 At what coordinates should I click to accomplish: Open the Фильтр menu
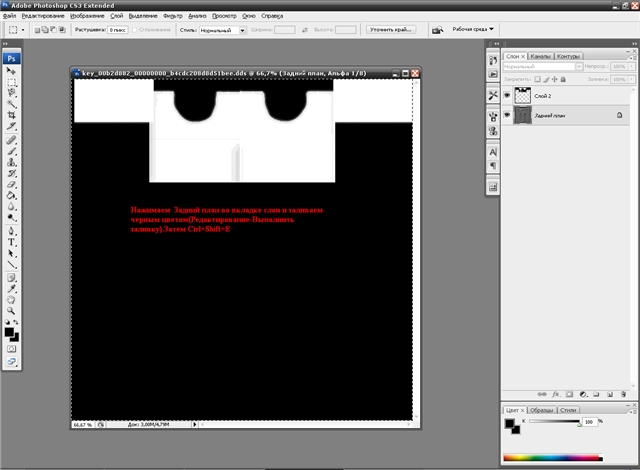tap(171, 17)
